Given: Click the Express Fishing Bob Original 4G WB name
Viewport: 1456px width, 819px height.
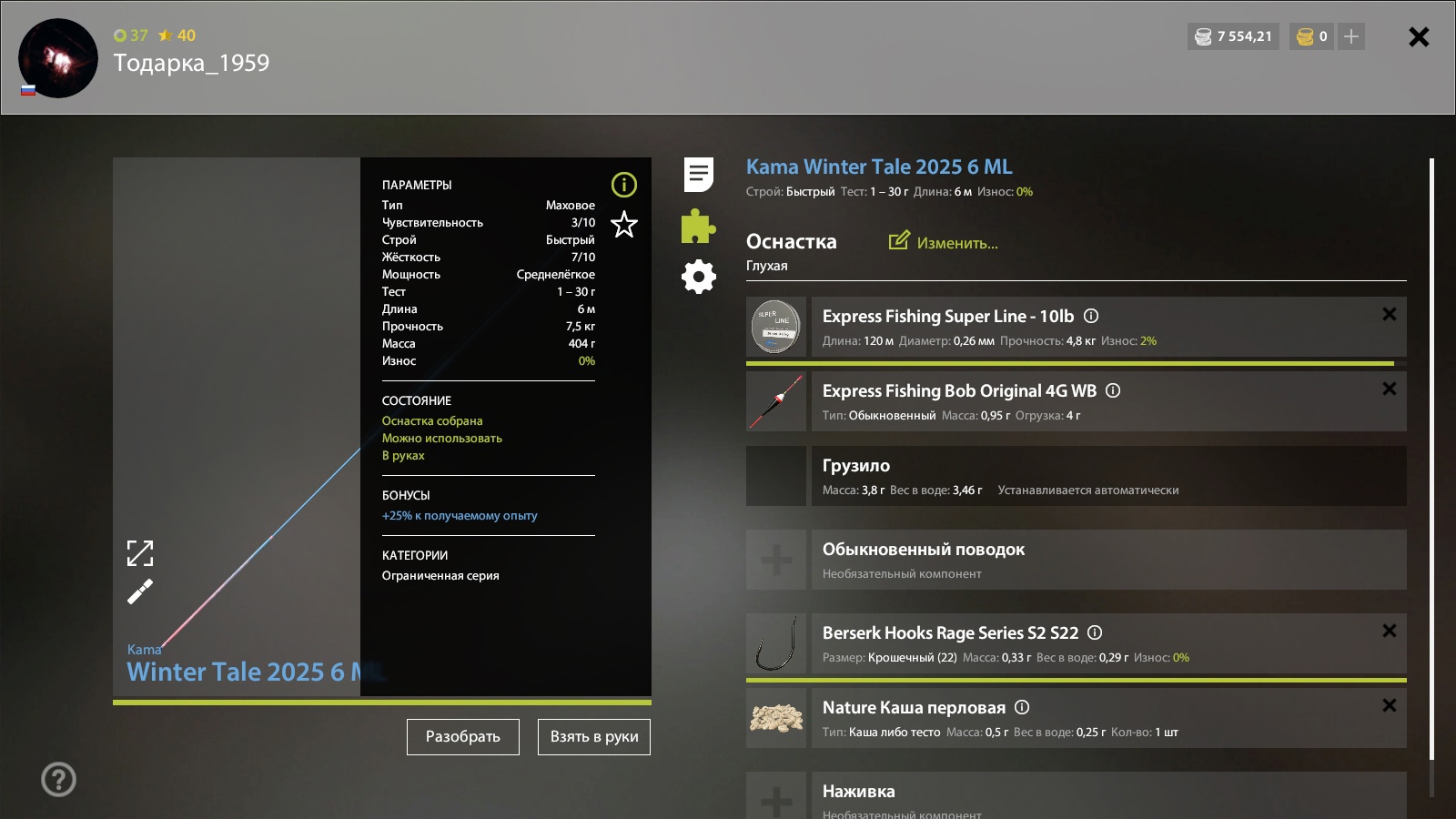Looking at the screenshot, I should [959, 390].
